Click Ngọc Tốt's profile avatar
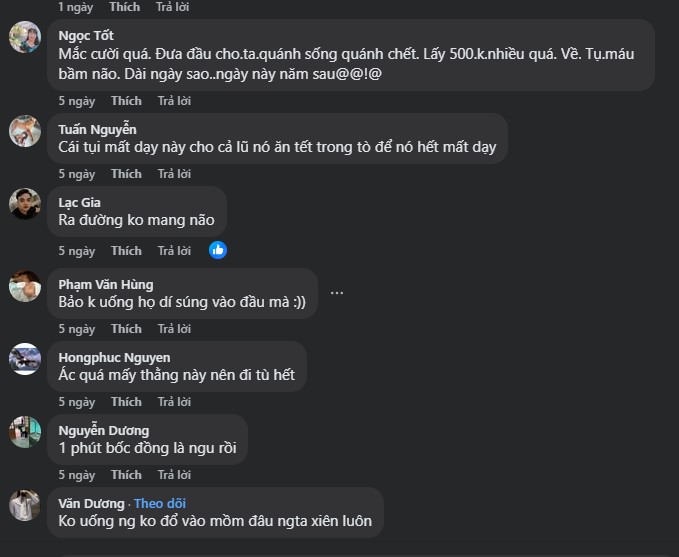679x557 pixels. coord(25,37)
